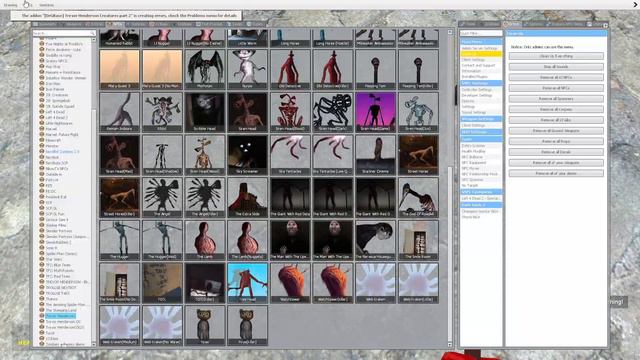
Task: Click the Clean Up Everything button
Action: 556,56
